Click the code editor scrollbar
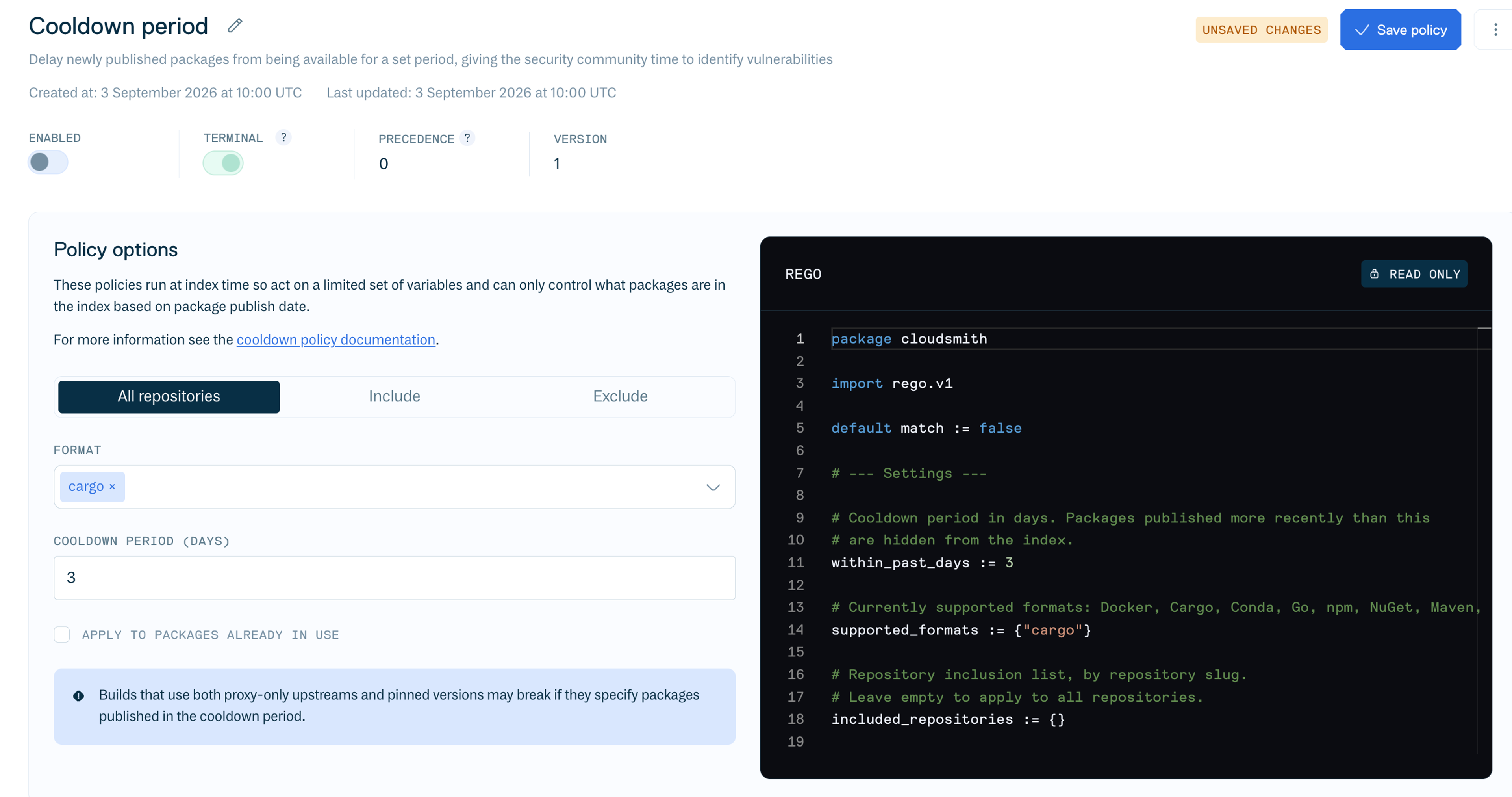The image size is (1512, 797). pyautogui.click(x=1484, y=541)
